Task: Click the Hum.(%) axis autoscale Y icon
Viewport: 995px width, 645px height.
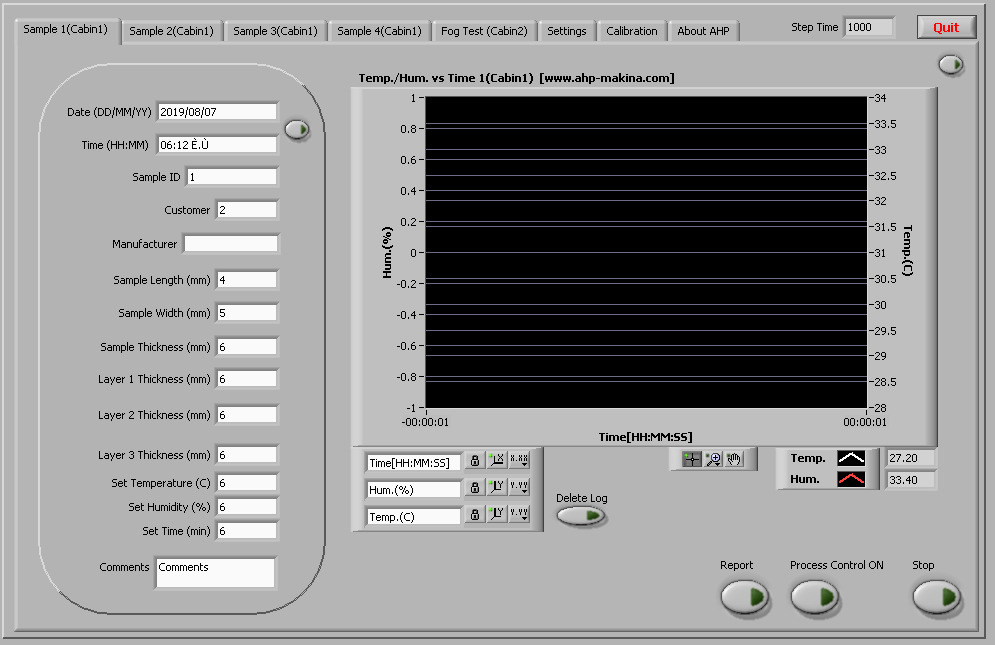Action: tap(497, 488)
